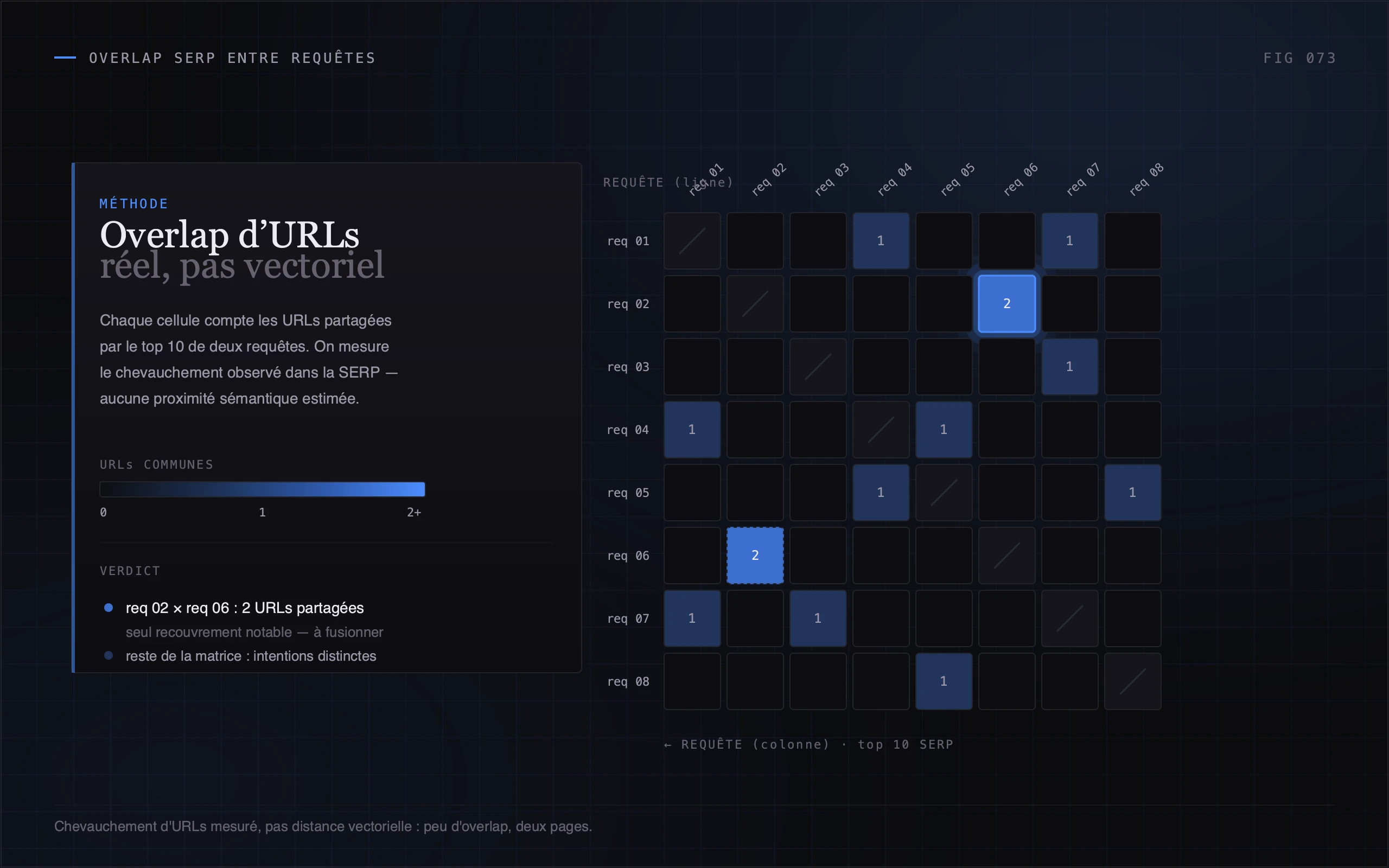The width and height of the screenshot is (1389, 868).
Task: Click the 'req 02' row label
Action: pyautogui.click(x=628, y=304)
